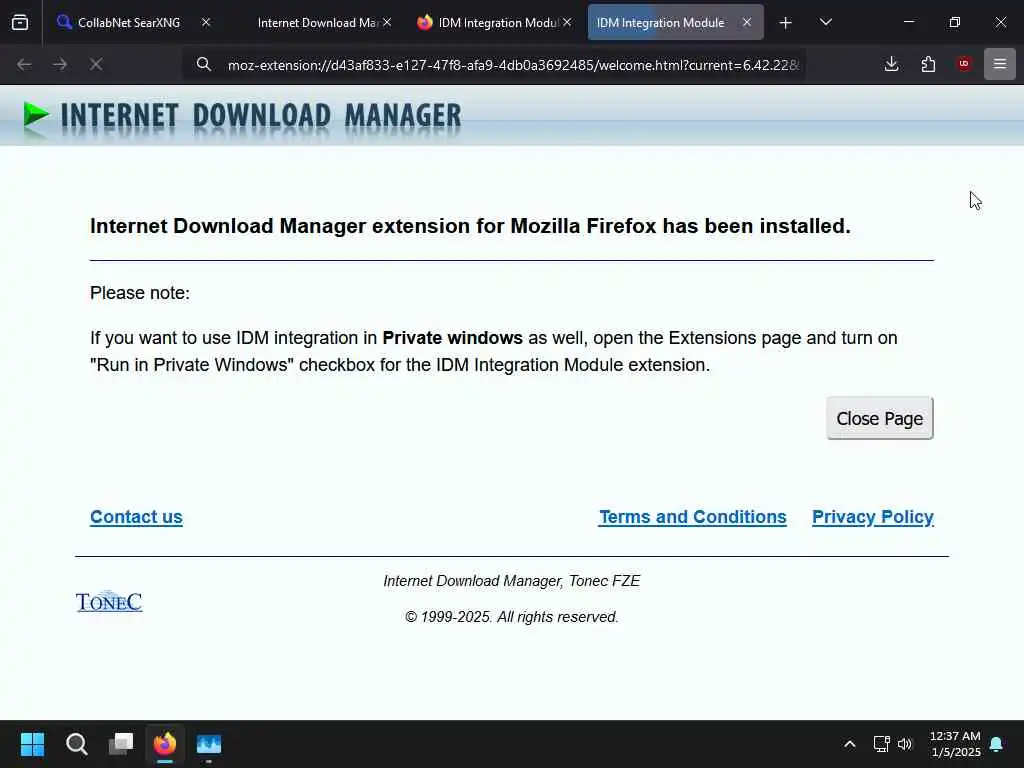Click the Internet Download Manager logo banner
1024x768 pixels.
tap(242, 116)
